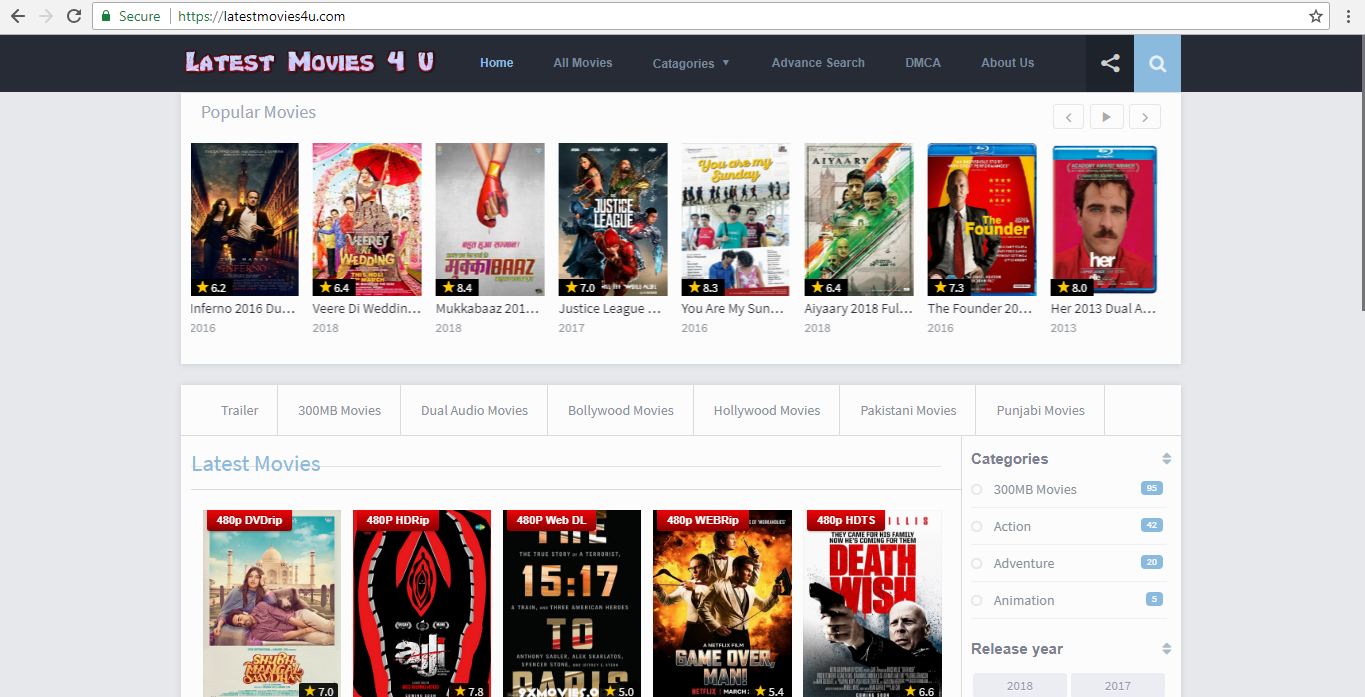The image size is (1365, 697).
Task: Select the Trailer tab
Action: click(x=239, y=410)
